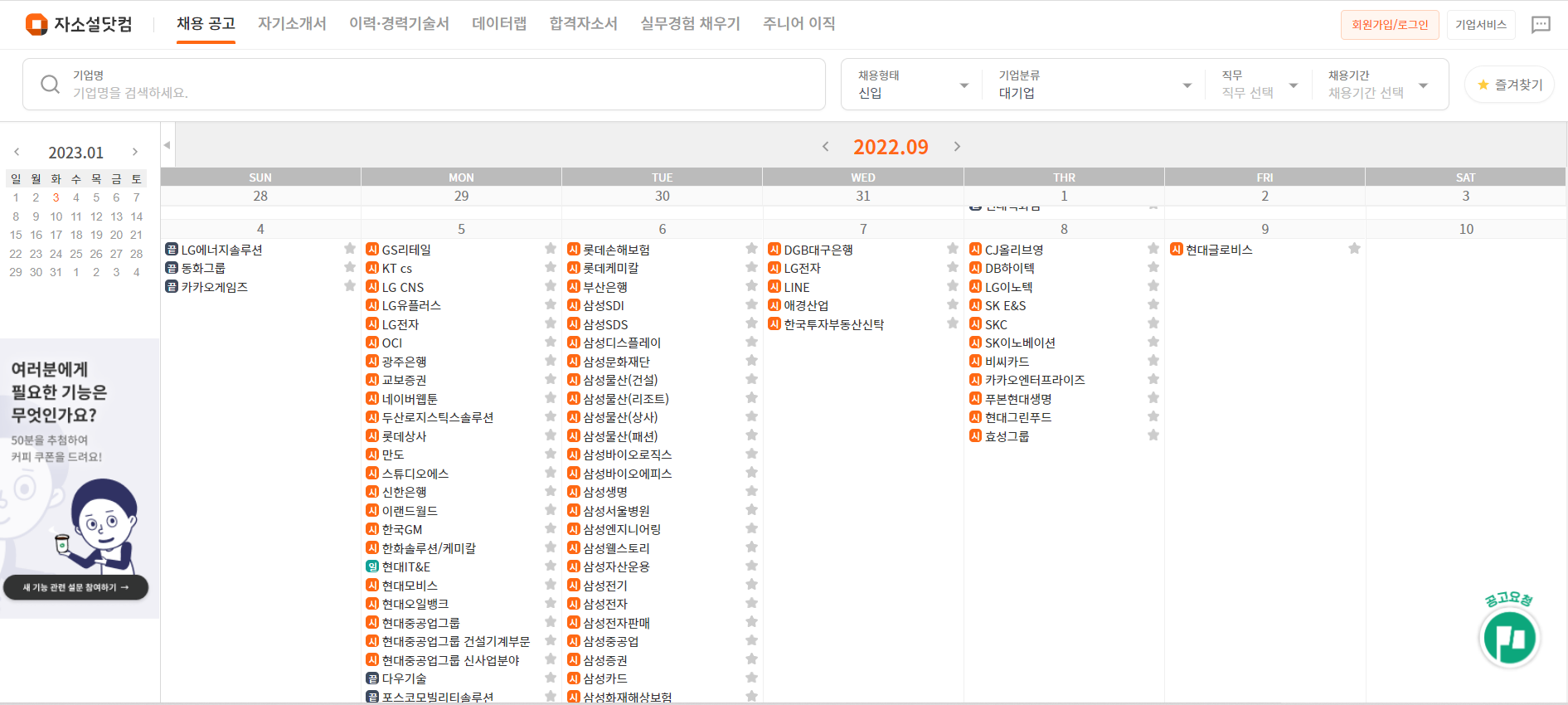This screenshot has height=705, width=1568.
Task: Click the 기업서비스 button
Action: click(1481, 25)
